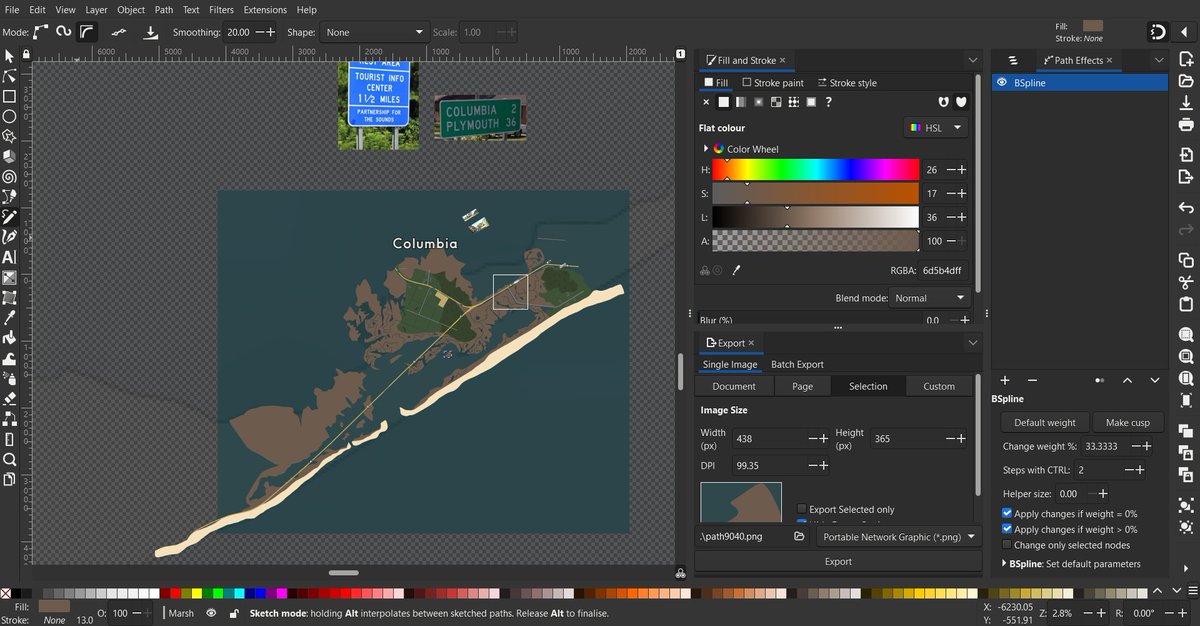Select the Star/Polygon tool
This screenshot has width=1200, height=626.
click(9, 136)
